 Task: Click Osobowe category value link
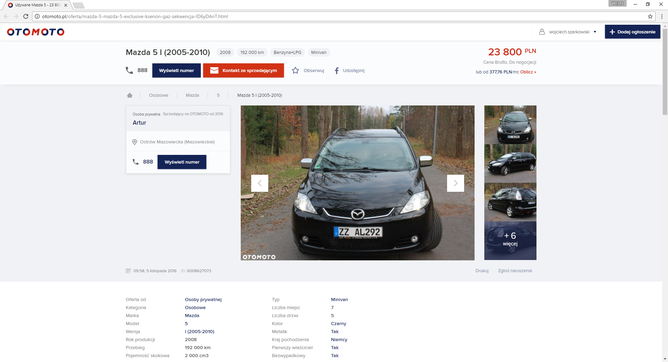pyautogui.click(x=195, y=307)
